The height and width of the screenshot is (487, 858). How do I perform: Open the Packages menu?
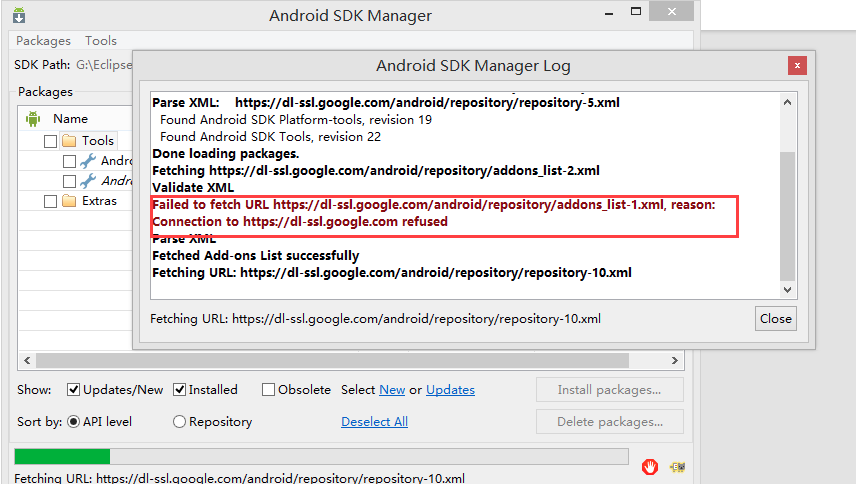43,41
